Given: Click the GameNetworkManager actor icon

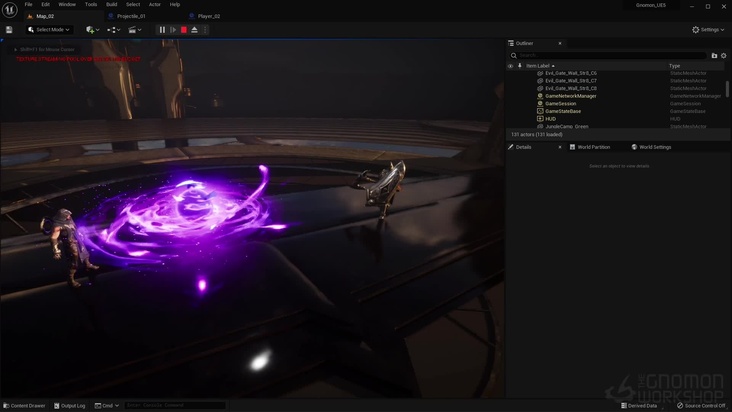Looking at the screenshot, I should pyautogui.click(x=540, y=96).
